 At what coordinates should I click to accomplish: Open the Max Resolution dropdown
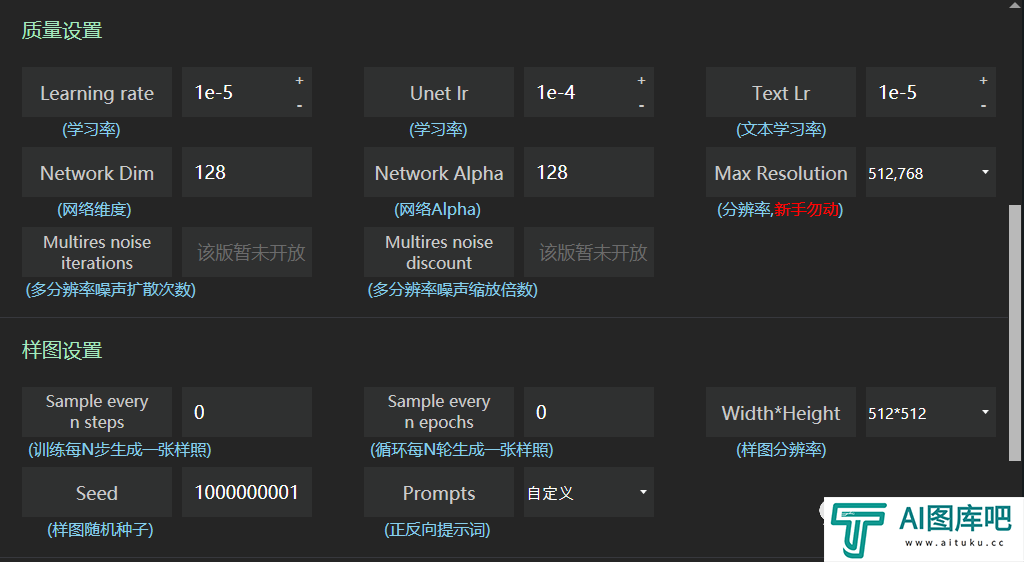click(931, 172)
